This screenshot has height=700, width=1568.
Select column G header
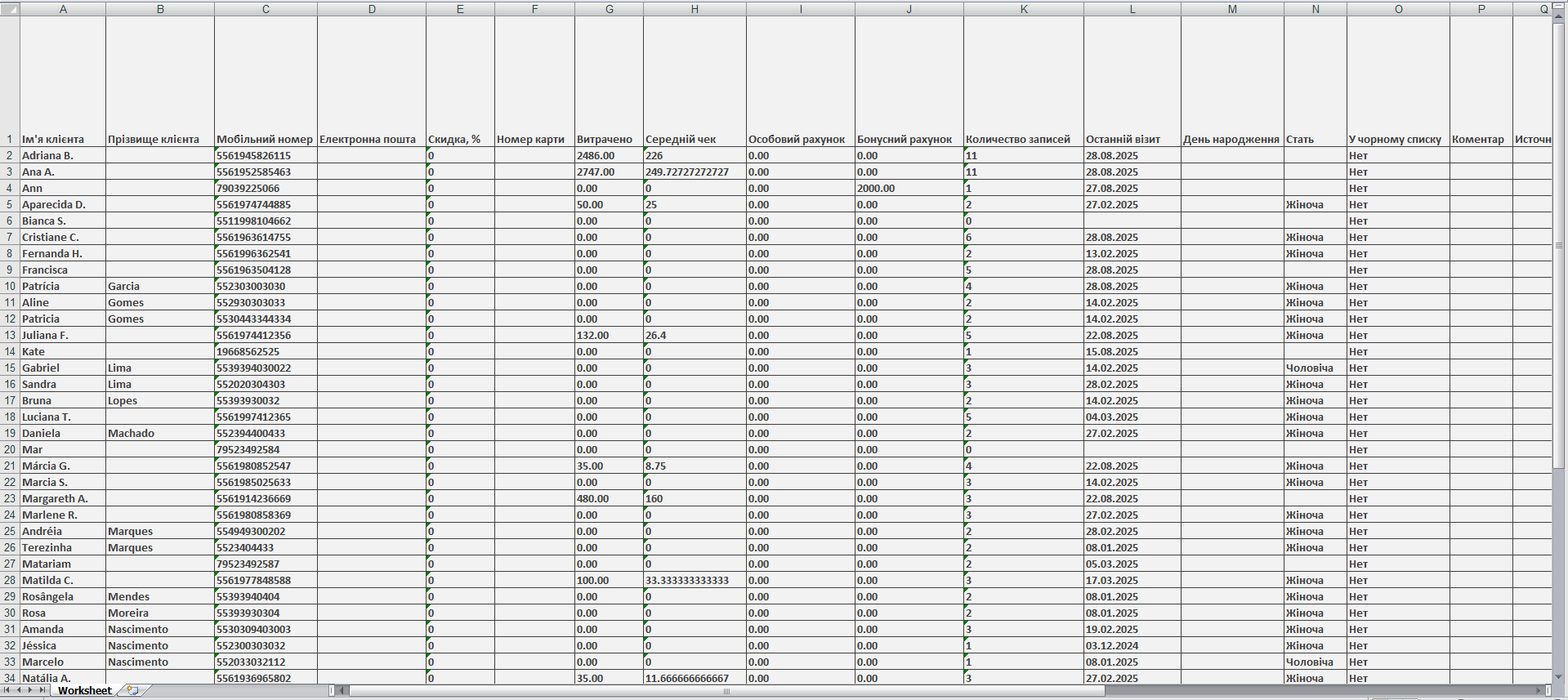click(609, 9)
